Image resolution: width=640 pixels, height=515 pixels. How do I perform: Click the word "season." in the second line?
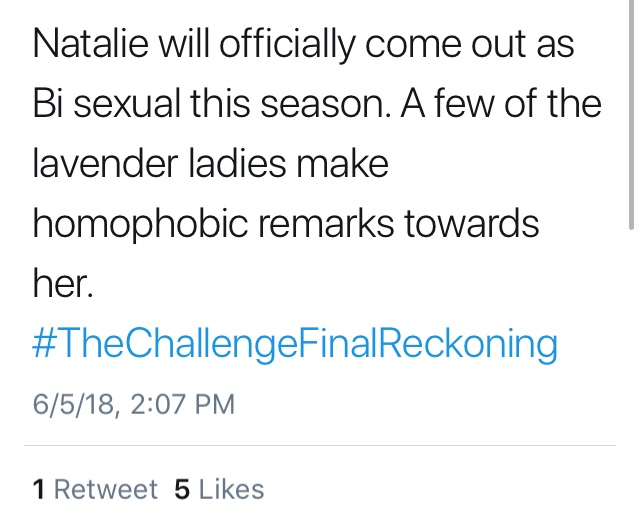(326, 103)
